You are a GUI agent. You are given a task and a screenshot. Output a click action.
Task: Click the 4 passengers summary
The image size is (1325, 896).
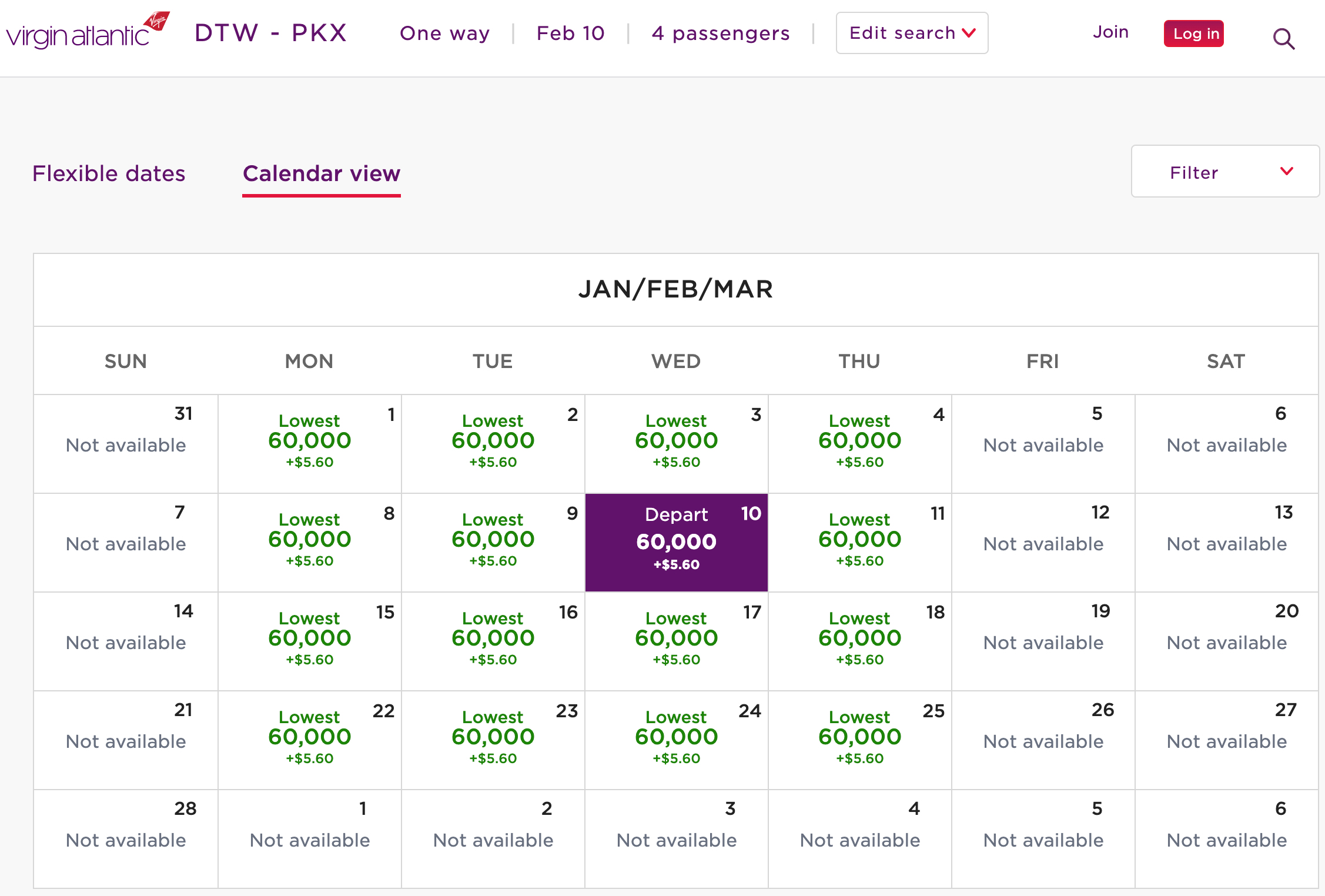[x=720, y=33]
